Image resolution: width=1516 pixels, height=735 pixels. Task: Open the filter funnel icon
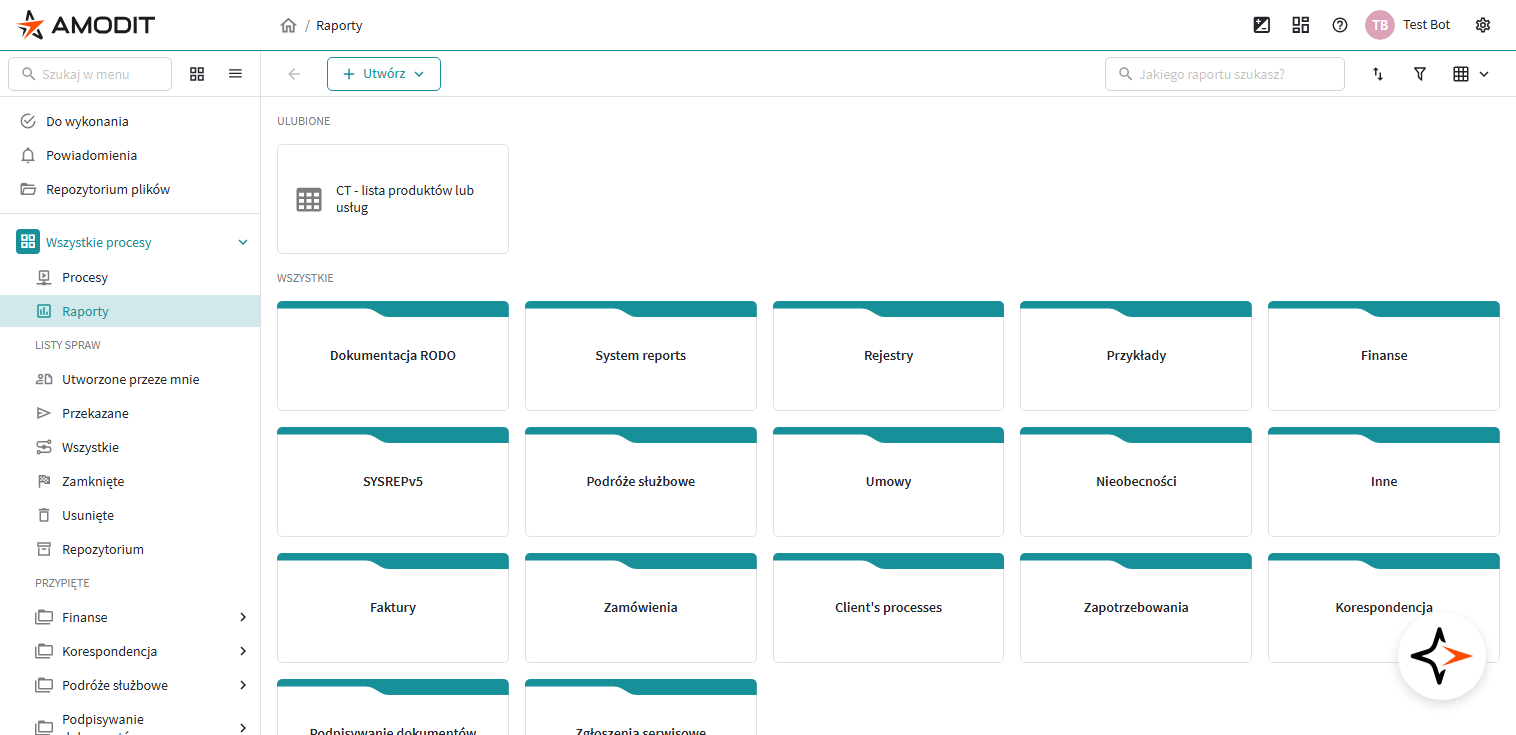1419,74
